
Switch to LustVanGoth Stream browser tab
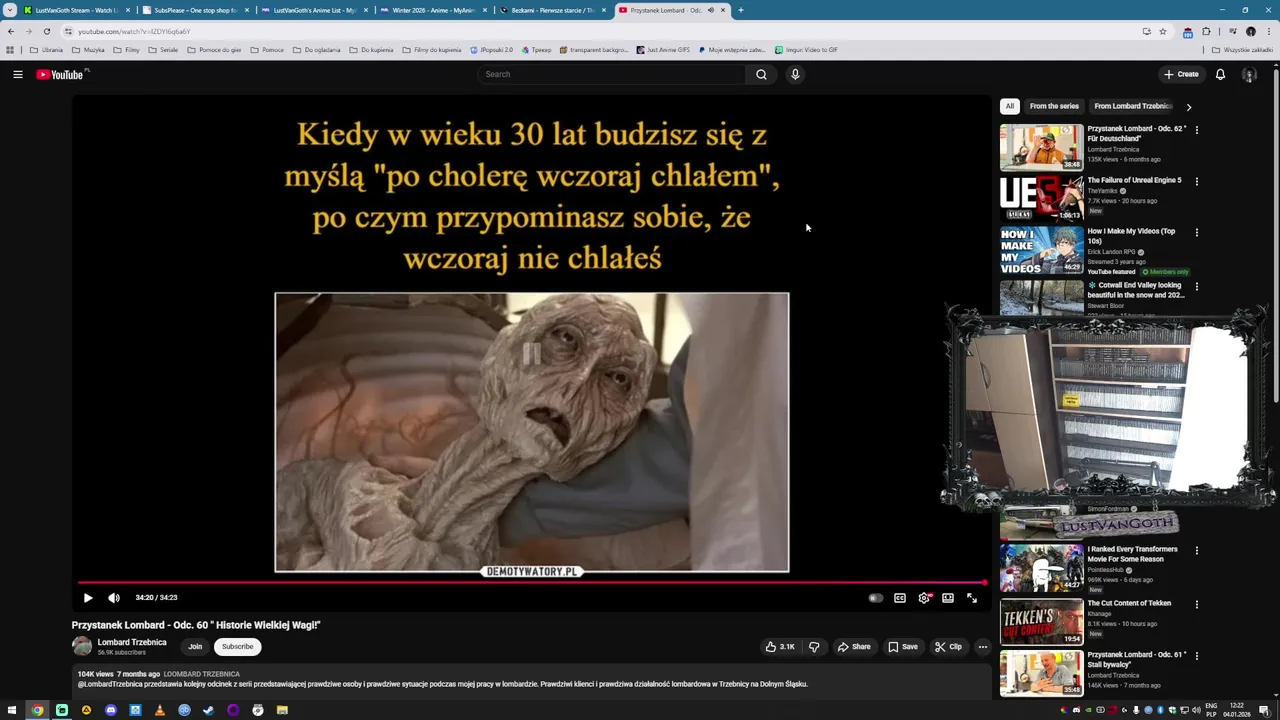tap(77, 10)
